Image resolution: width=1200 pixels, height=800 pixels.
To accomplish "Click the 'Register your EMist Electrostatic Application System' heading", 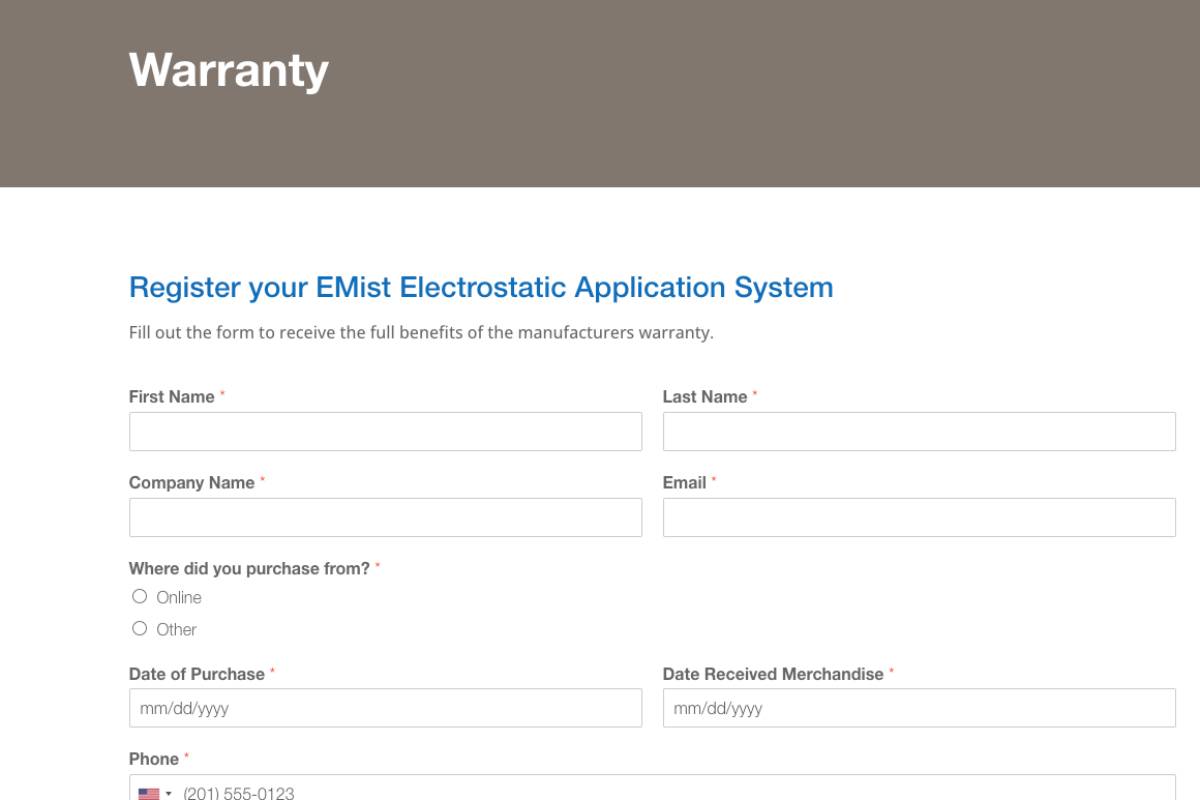I will [x=480, y=287].
